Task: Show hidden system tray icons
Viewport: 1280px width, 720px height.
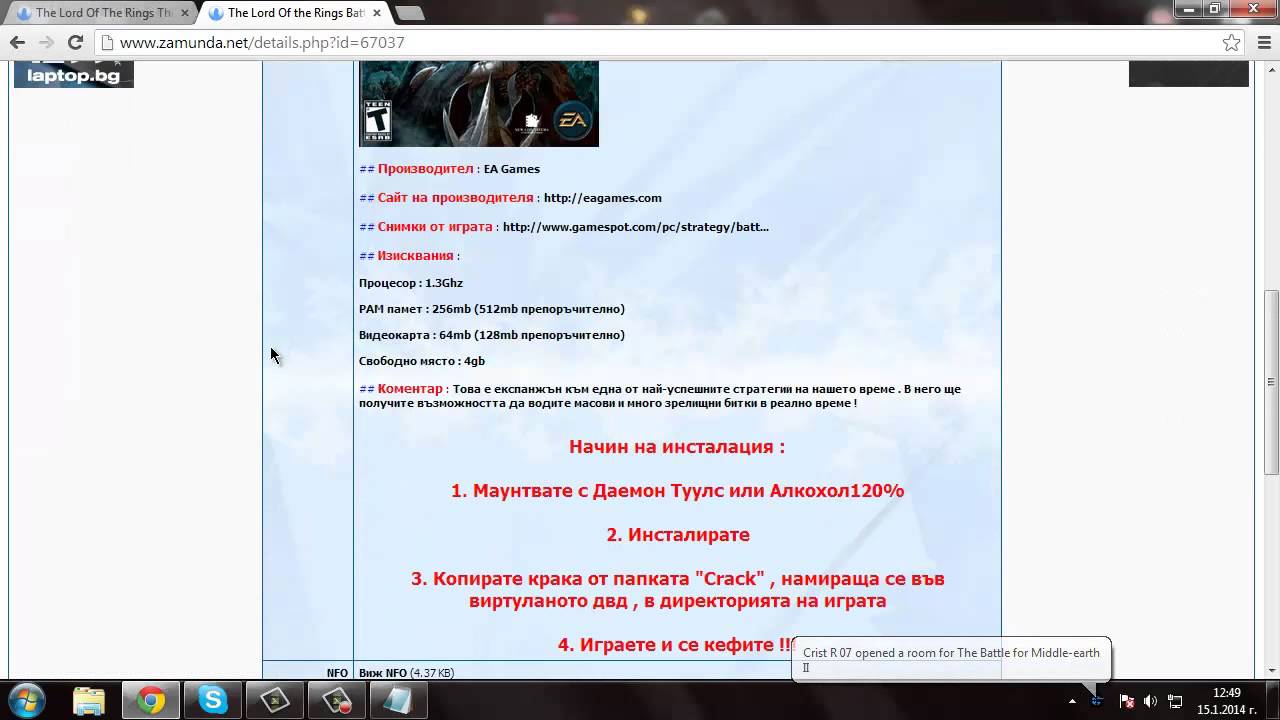Action: [x=1072, y=701]
